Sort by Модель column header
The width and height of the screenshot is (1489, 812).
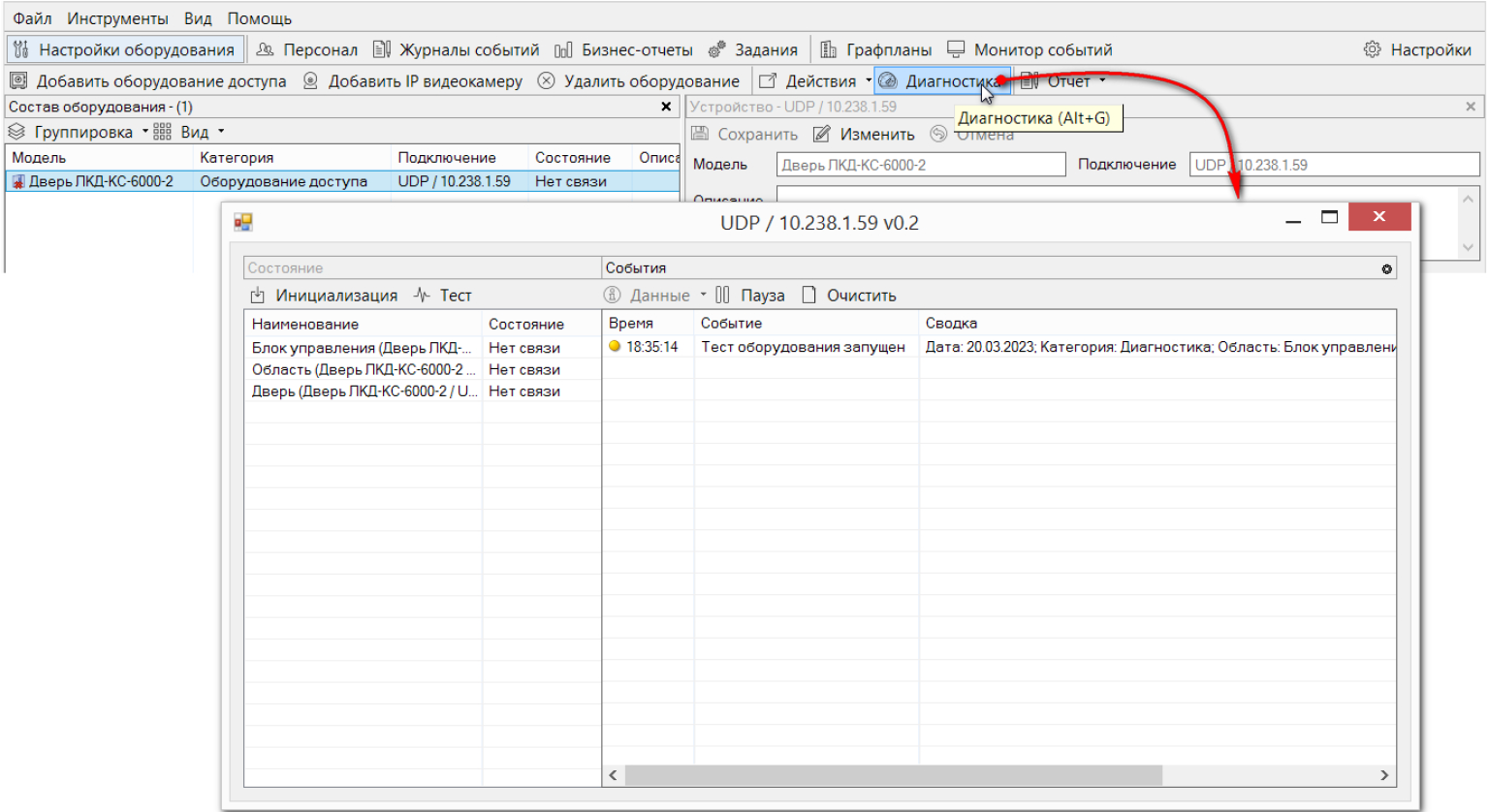[x=100, y=157]
